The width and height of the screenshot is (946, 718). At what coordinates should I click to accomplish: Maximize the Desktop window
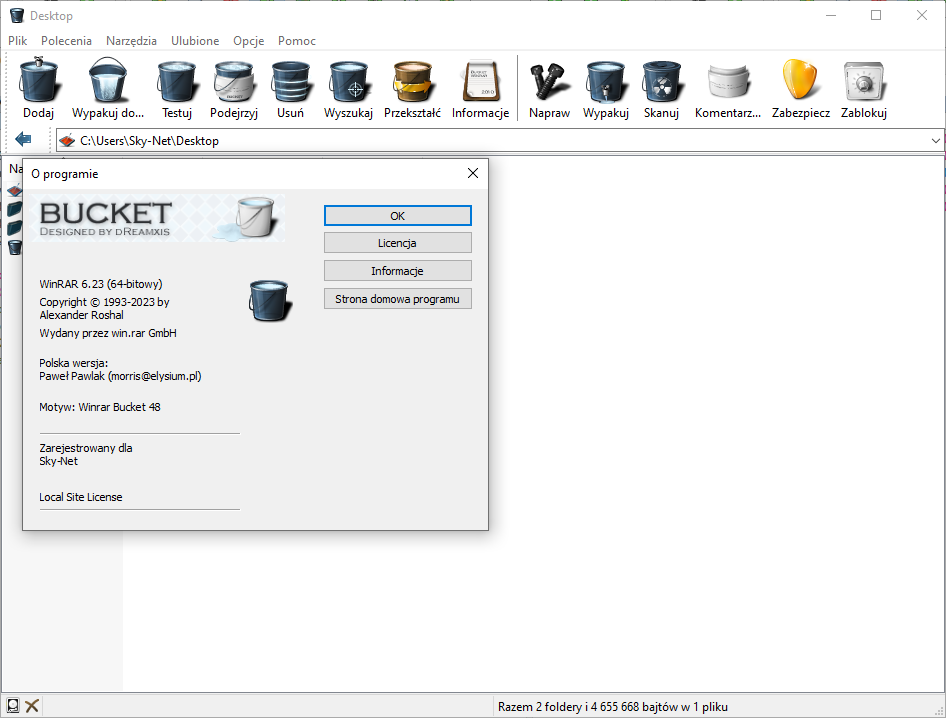[x=876, y=16]
